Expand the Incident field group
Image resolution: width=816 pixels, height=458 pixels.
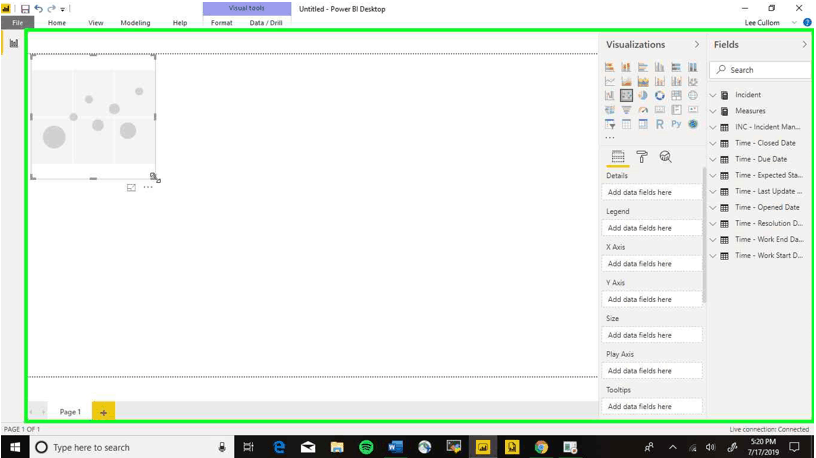point(713,95)
